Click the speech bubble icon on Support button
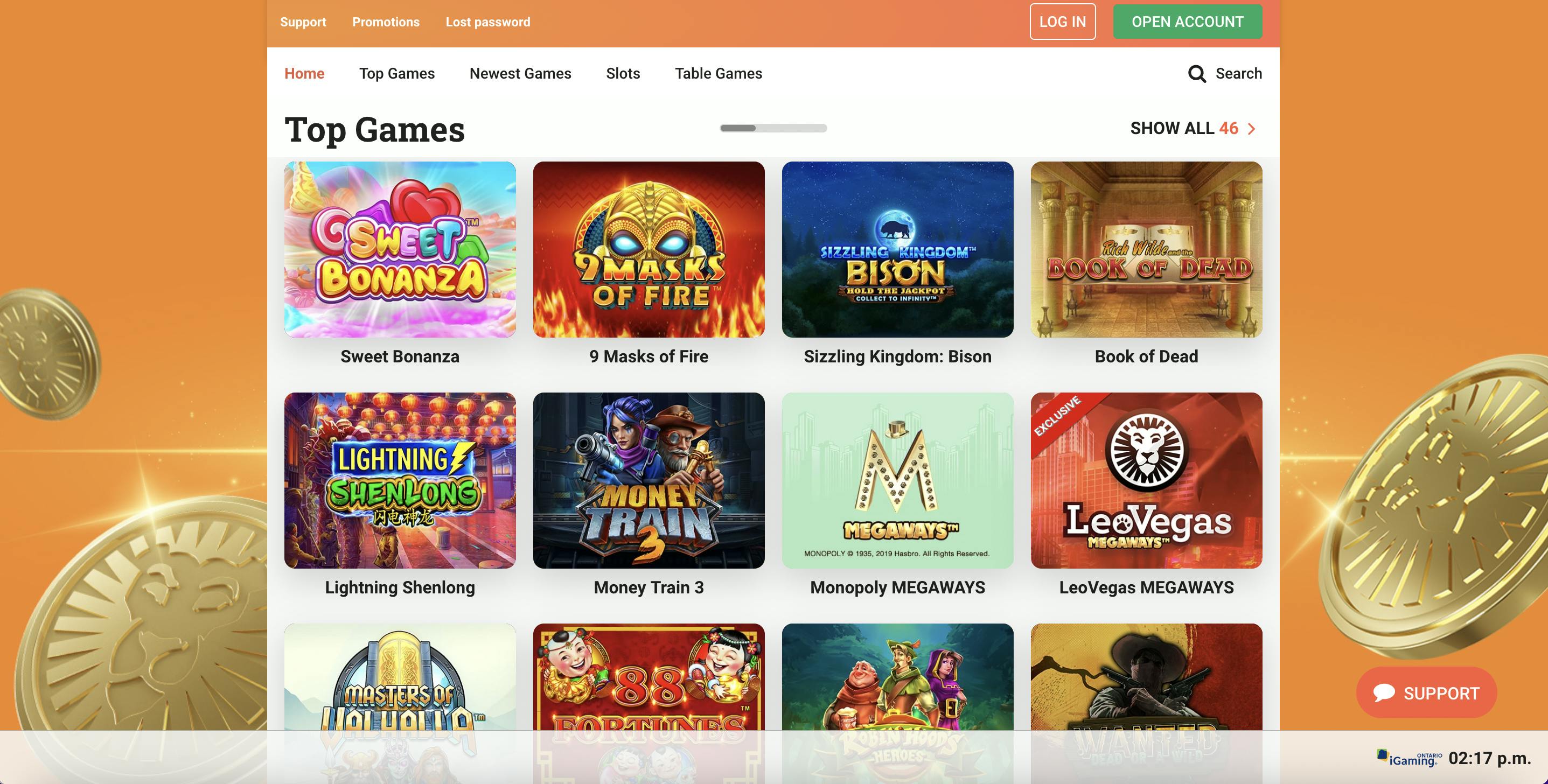This screenshot has width=1548, height=784. click(1384, 692)
